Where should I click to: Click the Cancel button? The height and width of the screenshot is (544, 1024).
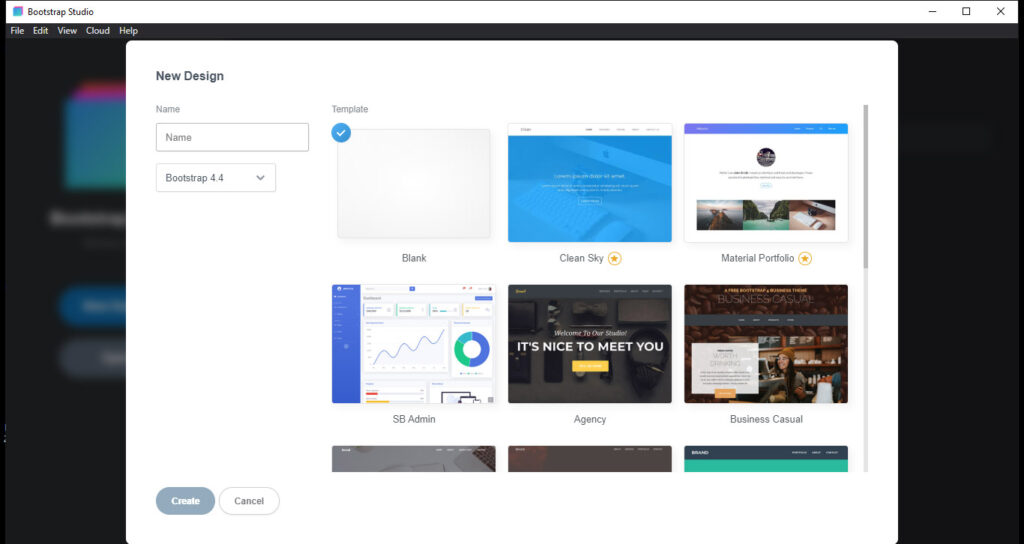[x=249, y=501]
